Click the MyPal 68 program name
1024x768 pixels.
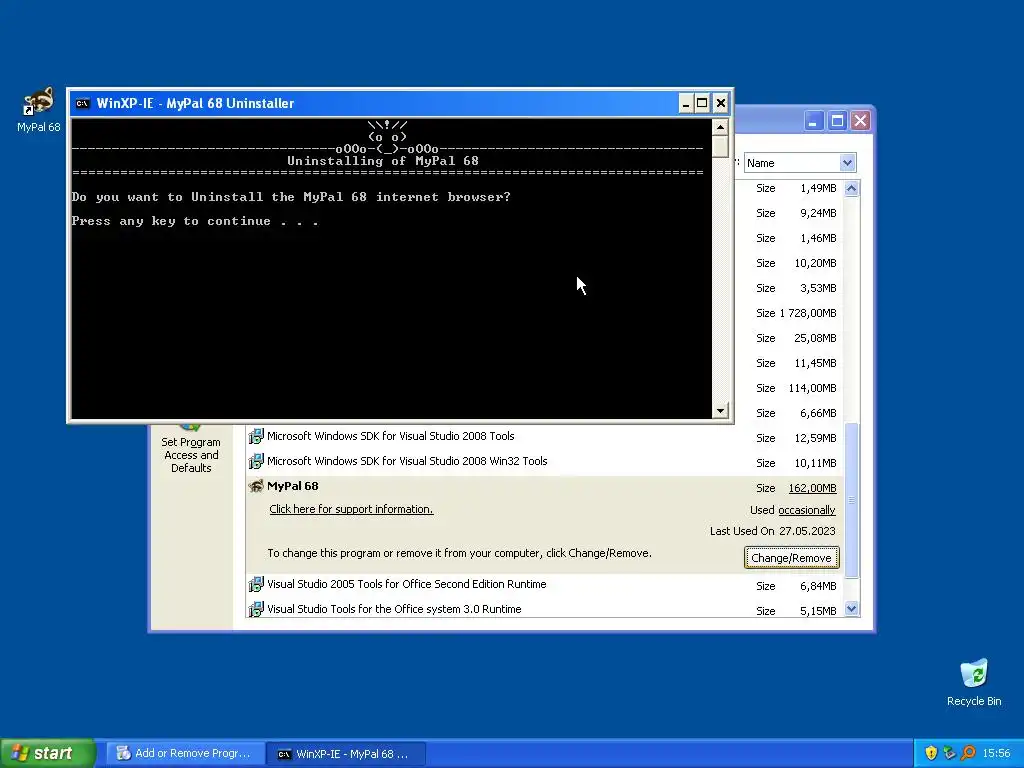pos(293,486)
